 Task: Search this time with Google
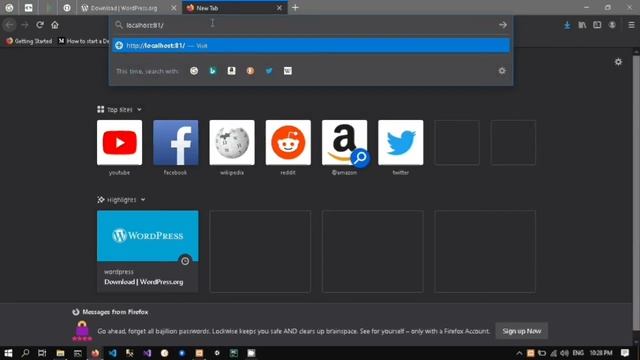point(194,71)
